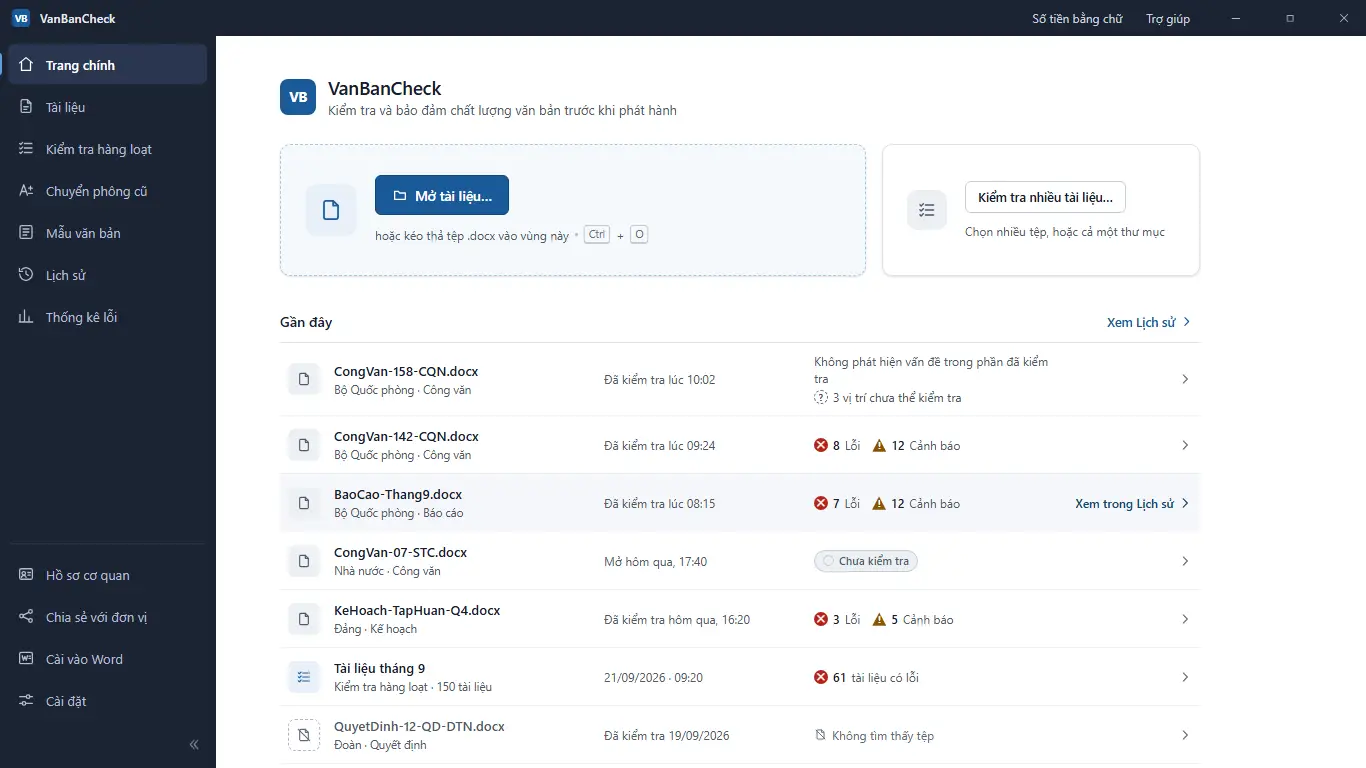Expand CongVan-158-CQN.docx row chevron
Viewport: 1366px width, 768px height.
point(1185,380)
